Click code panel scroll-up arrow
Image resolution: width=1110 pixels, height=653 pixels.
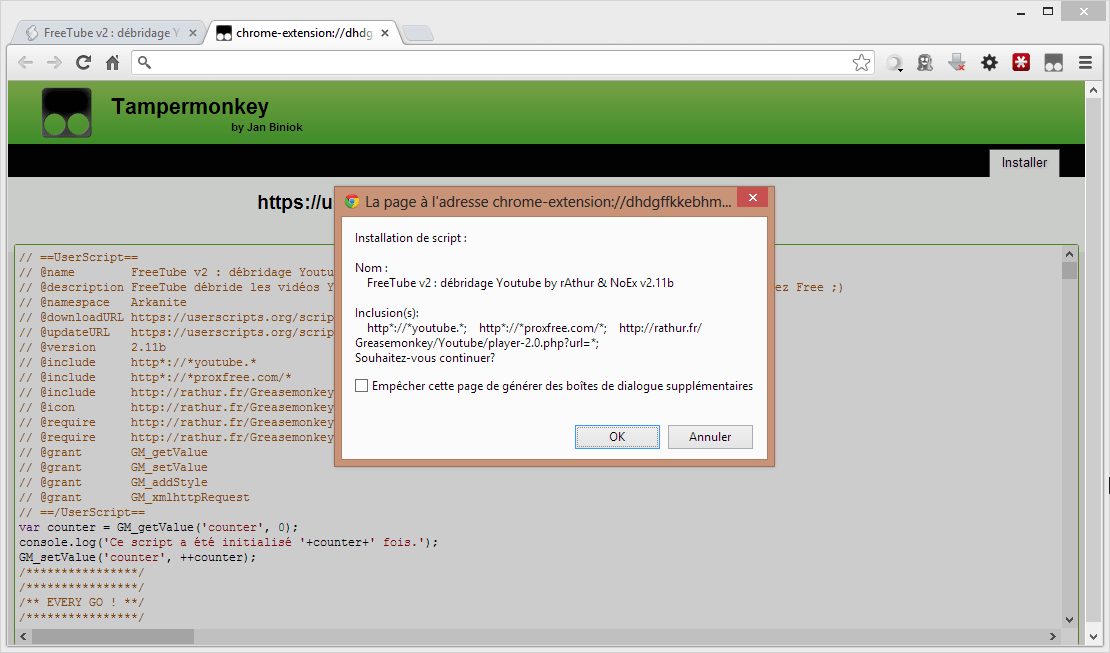coord(1069,254)
